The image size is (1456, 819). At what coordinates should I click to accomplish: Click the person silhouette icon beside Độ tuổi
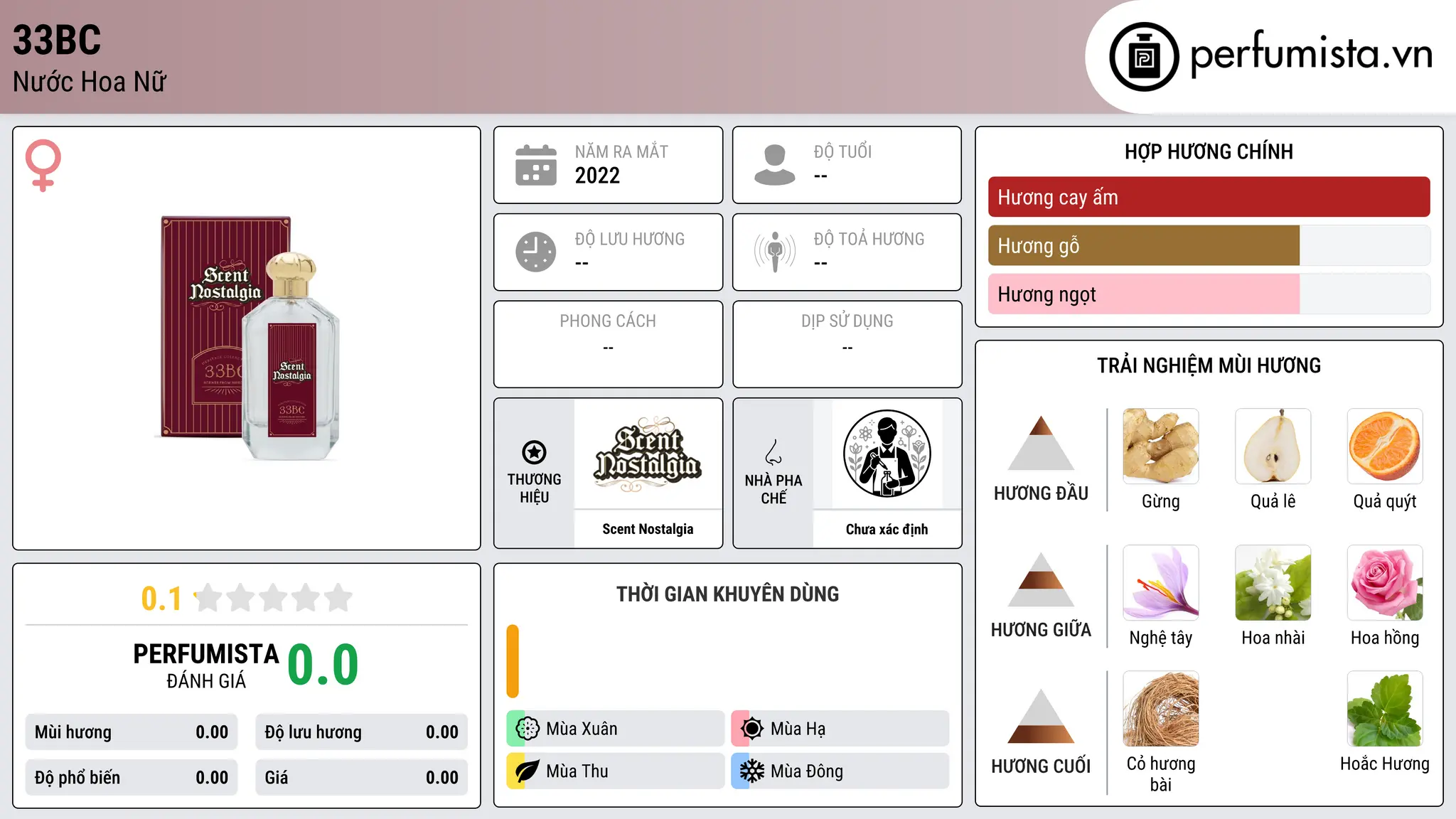pos(775,165)
